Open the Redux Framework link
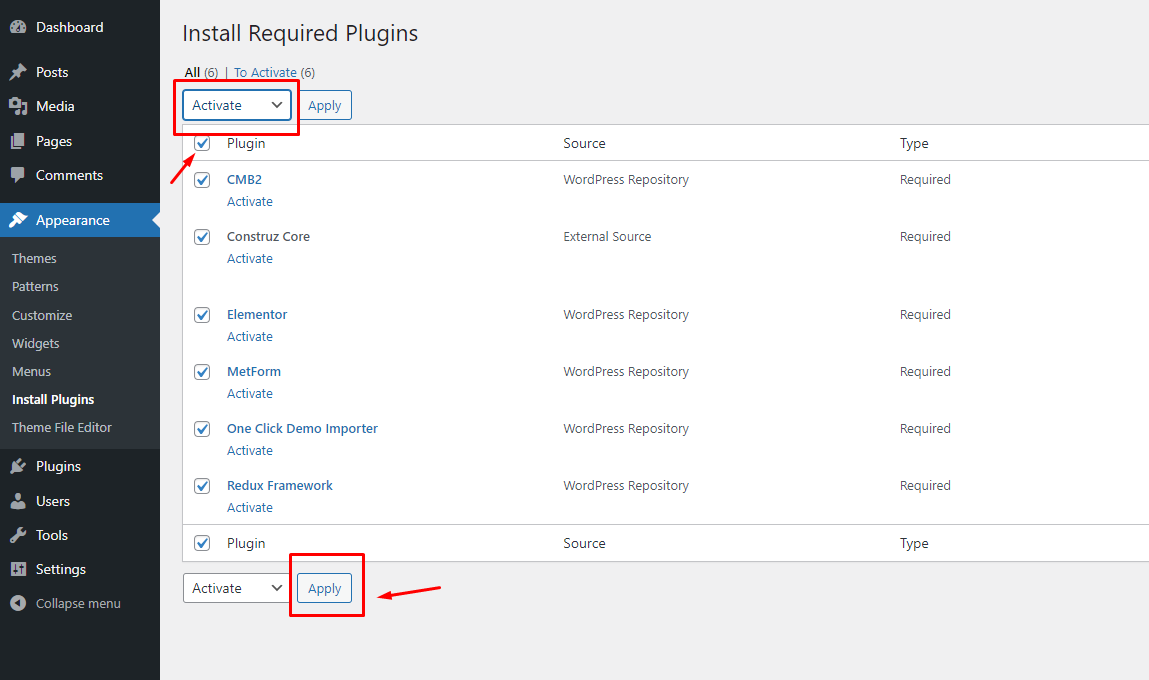The height and width of the screenshot is (680, 1149). coord(280,486)
